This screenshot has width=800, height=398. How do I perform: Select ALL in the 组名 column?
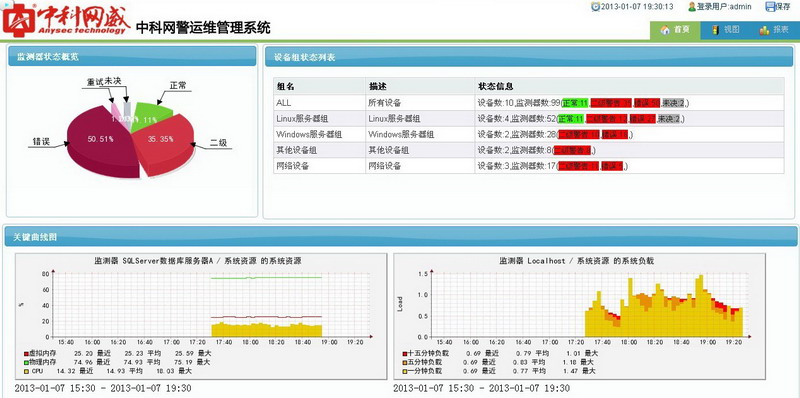click(x=284, y=103)
